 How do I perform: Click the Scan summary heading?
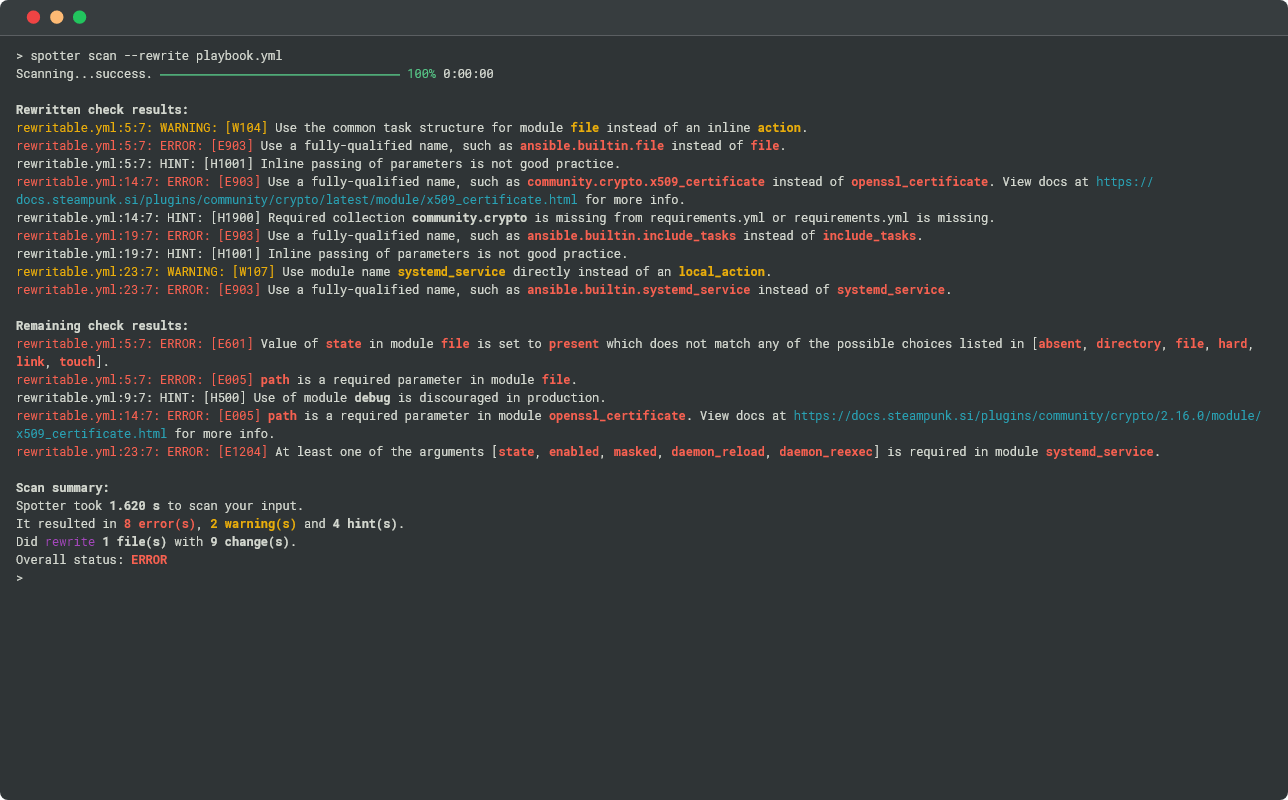click(x=62, y=488)
